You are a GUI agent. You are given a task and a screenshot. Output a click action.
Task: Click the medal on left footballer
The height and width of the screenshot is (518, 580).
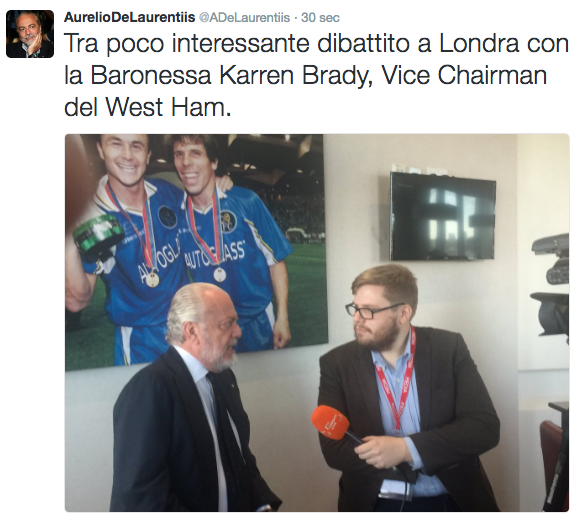pos(152,280)
